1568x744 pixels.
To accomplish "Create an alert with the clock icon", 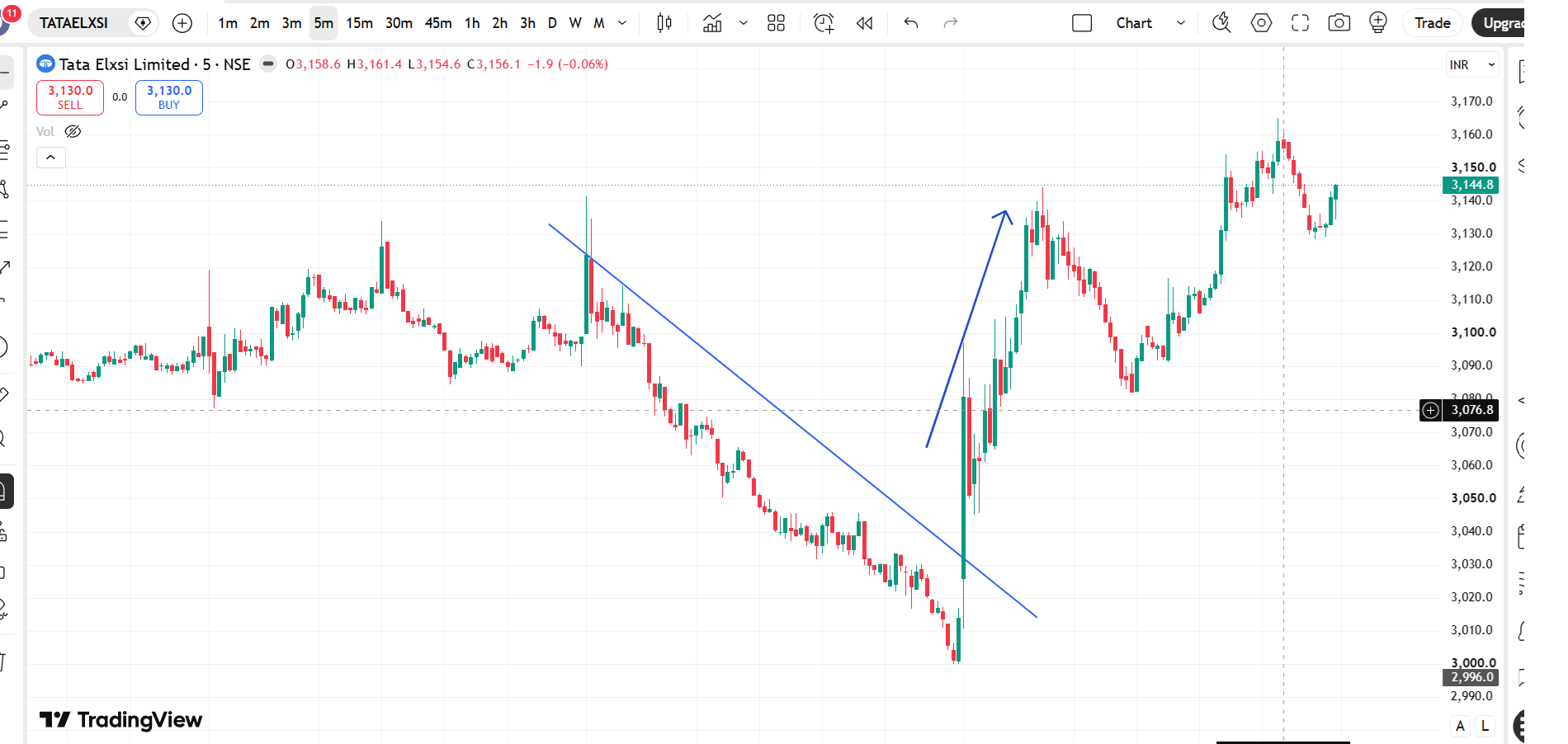I will coord(824,23).
